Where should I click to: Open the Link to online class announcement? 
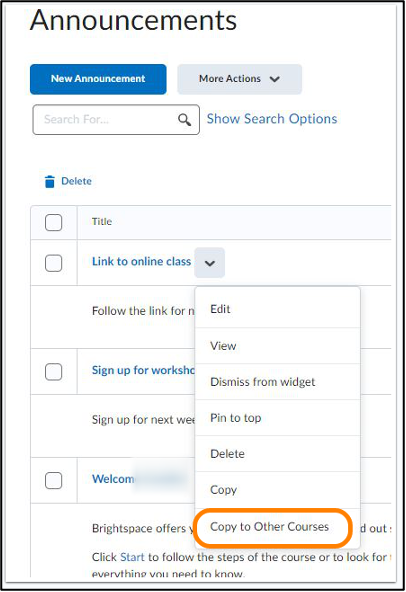[142, 262]
